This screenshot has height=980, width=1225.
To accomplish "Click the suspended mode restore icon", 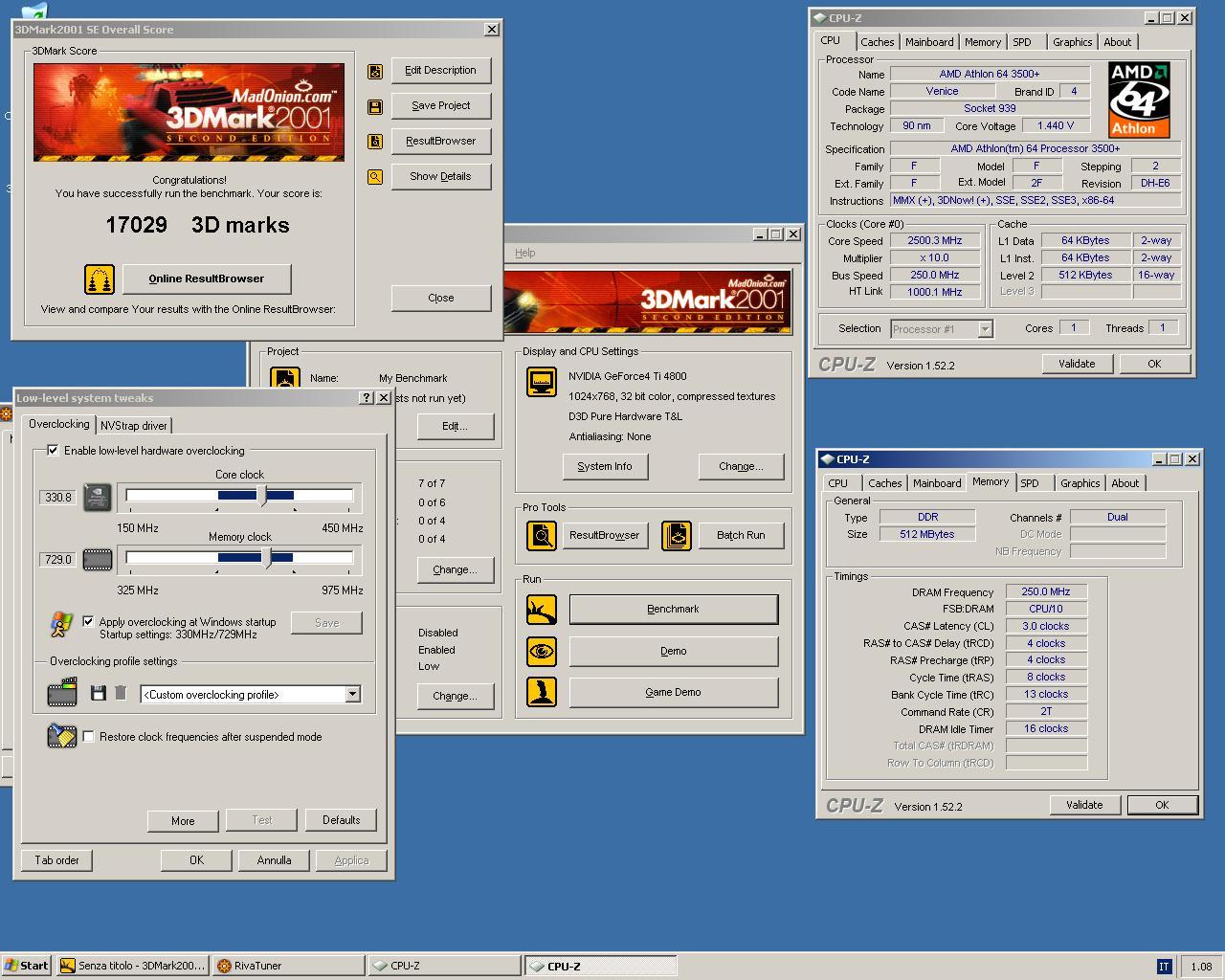I will coord(62,735).
